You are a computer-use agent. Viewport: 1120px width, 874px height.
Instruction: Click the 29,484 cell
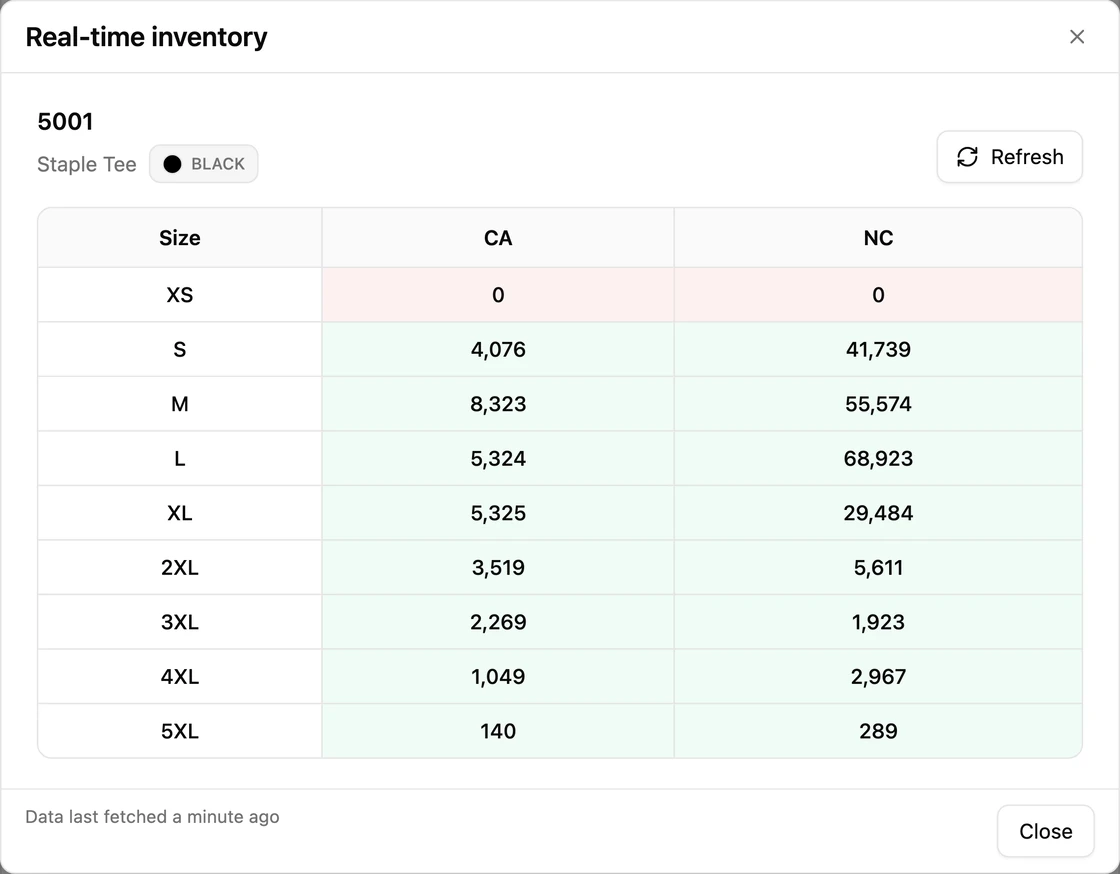(x=878, y=513)
